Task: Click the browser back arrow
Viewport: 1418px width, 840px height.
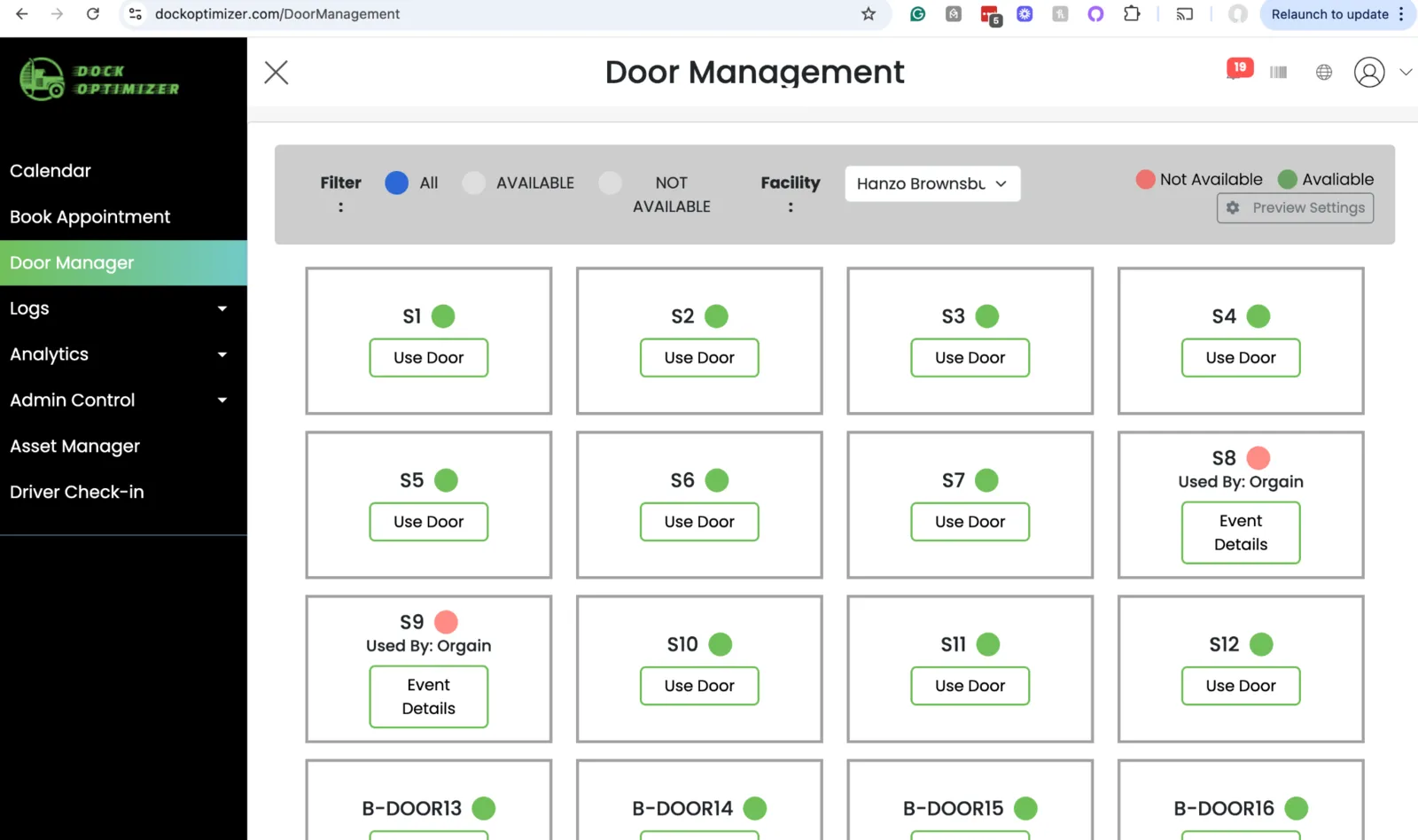Action: click(22, 14)
